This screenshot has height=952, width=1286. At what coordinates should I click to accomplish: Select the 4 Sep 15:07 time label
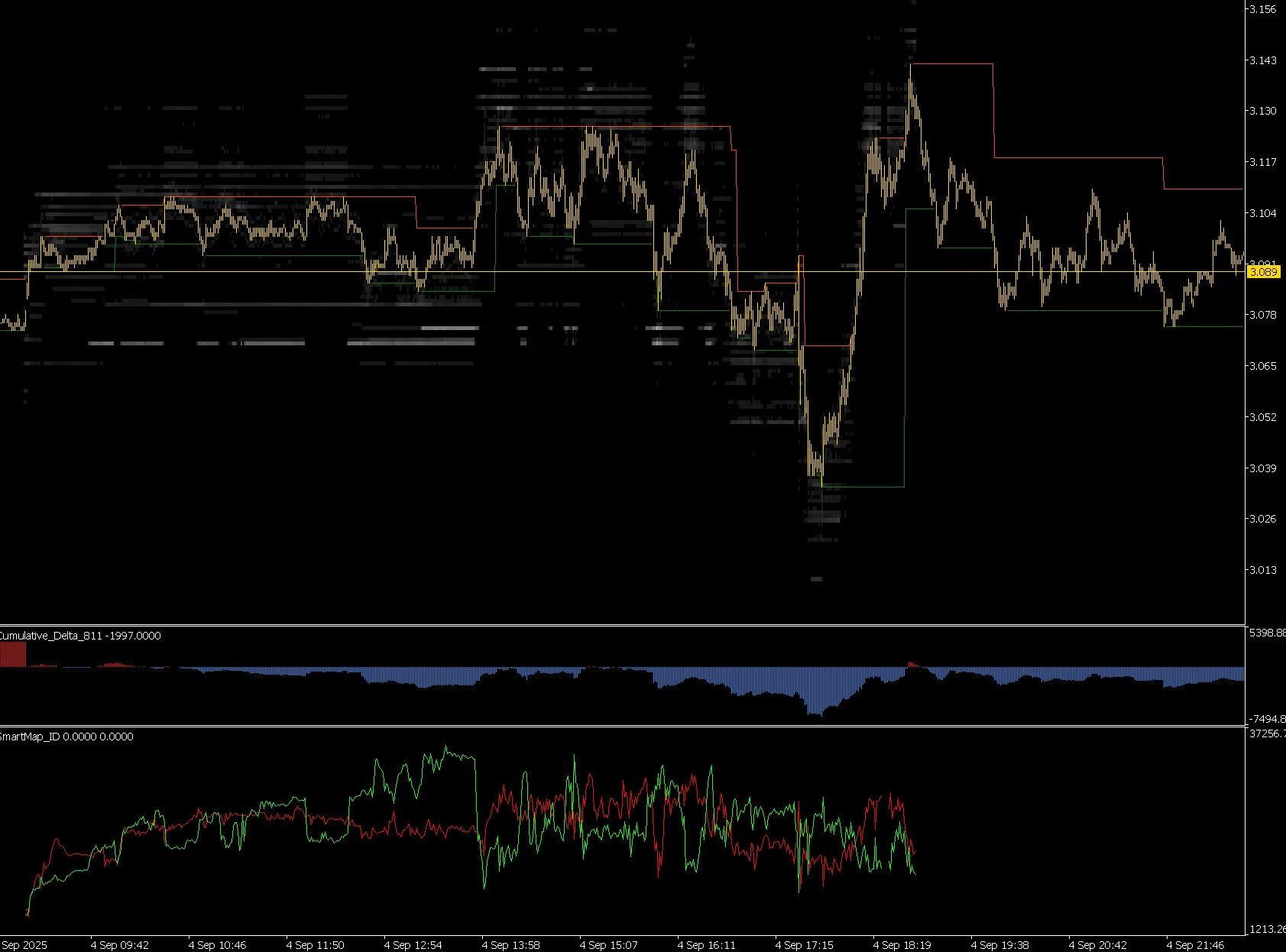point(608,945)
